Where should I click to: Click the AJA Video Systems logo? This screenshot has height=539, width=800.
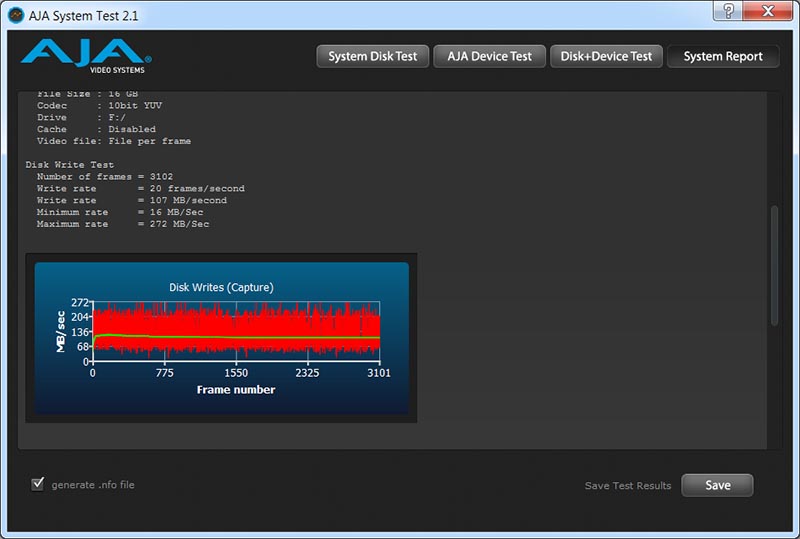(x=86, y=56)
